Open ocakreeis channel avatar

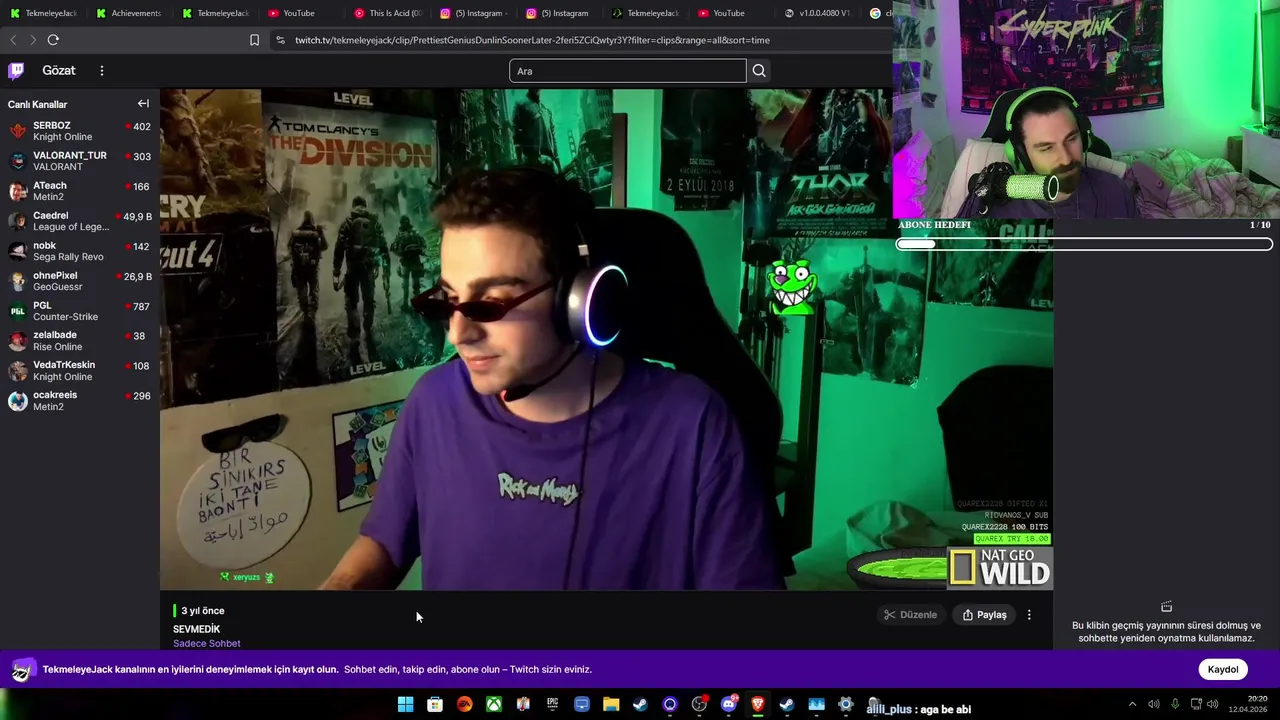[17, 401]
